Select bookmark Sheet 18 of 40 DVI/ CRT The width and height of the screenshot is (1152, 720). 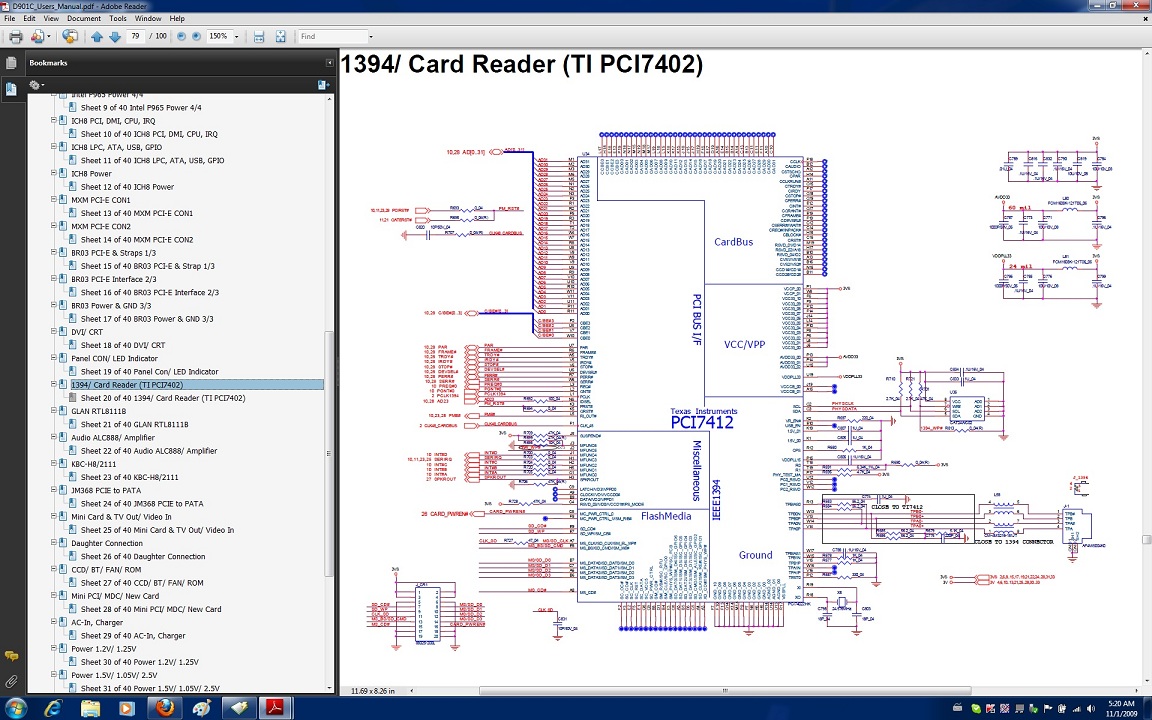[123, 345]
